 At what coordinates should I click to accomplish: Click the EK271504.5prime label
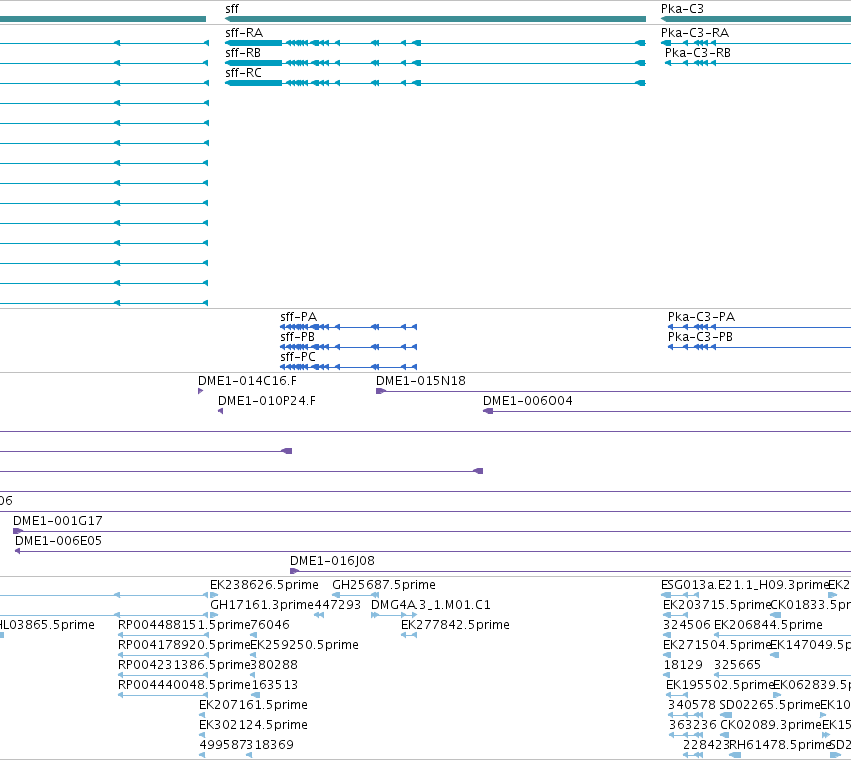point(717,645)
